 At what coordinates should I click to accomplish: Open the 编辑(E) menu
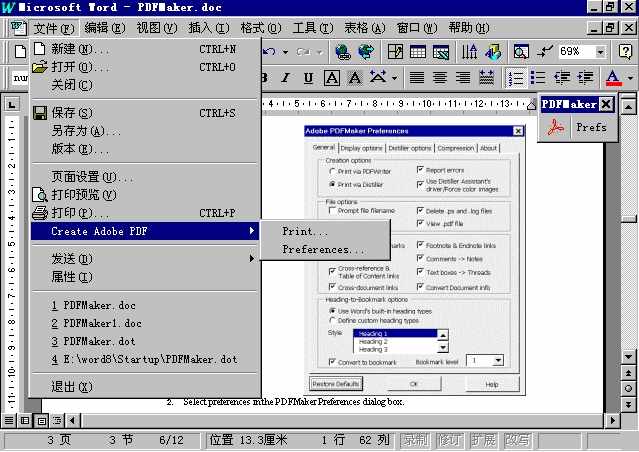(x=105, y=28)
